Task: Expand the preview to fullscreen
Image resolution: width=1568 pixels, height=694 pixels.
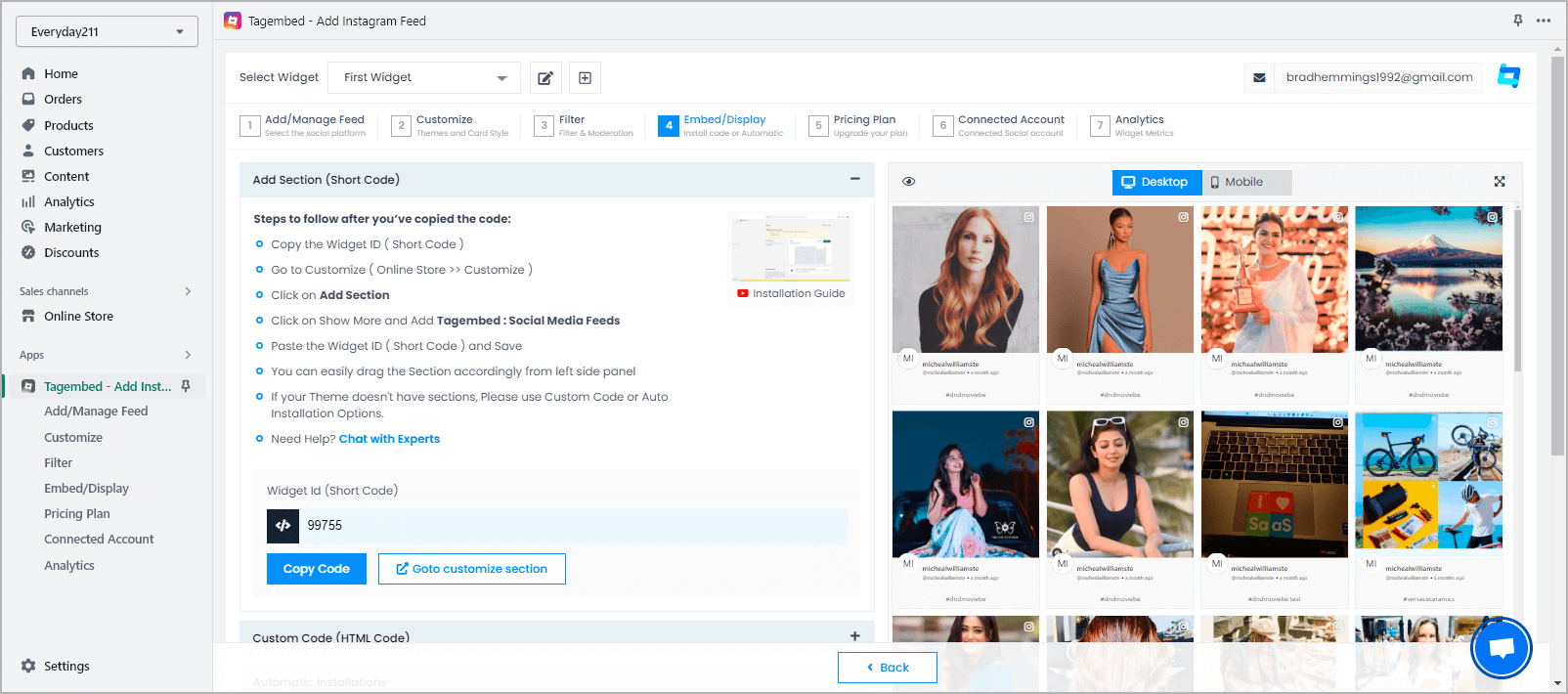Action: click(1500, 182)
